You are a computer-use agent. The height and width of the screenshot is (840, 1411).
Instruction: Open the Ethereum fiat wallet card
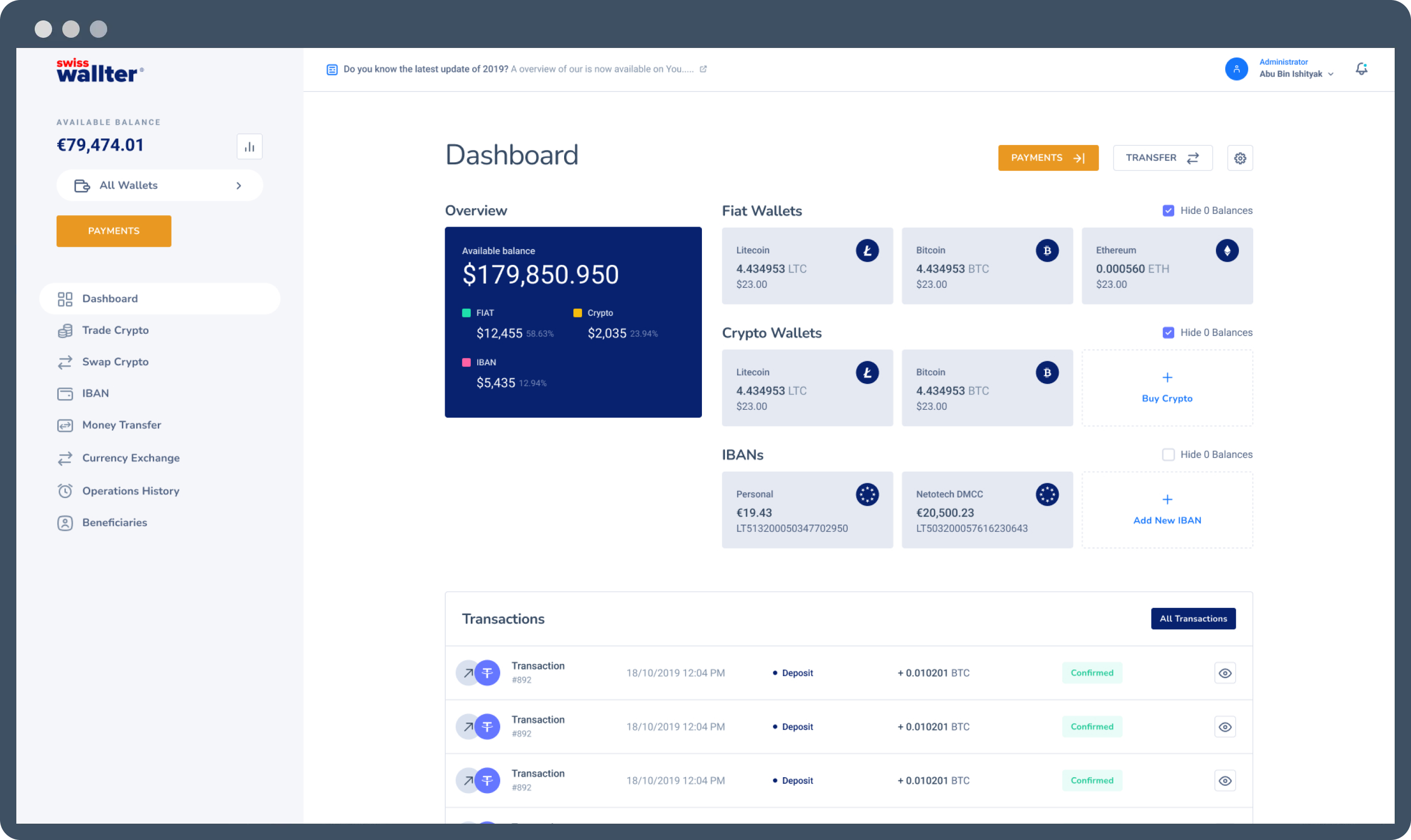1166,266
